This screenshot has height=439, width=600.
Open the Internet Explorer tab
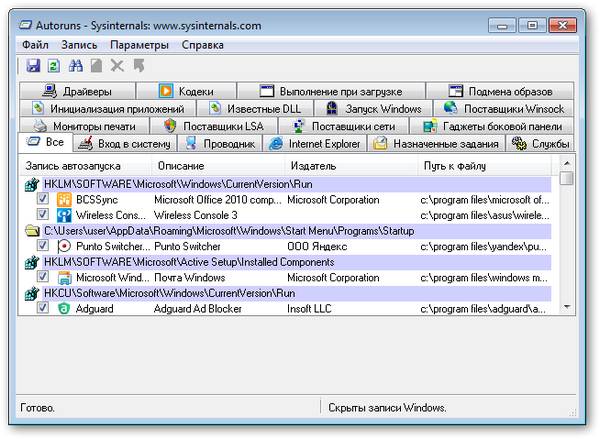[315, 144]
